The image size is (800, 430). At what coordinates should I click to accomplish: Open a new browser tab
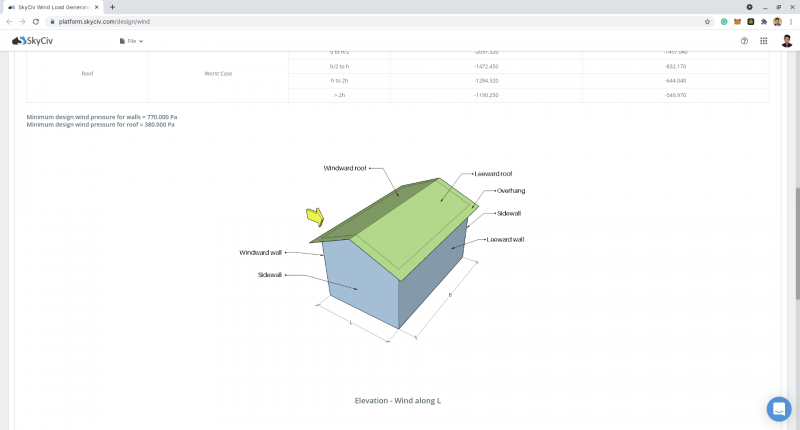(112, 7)
